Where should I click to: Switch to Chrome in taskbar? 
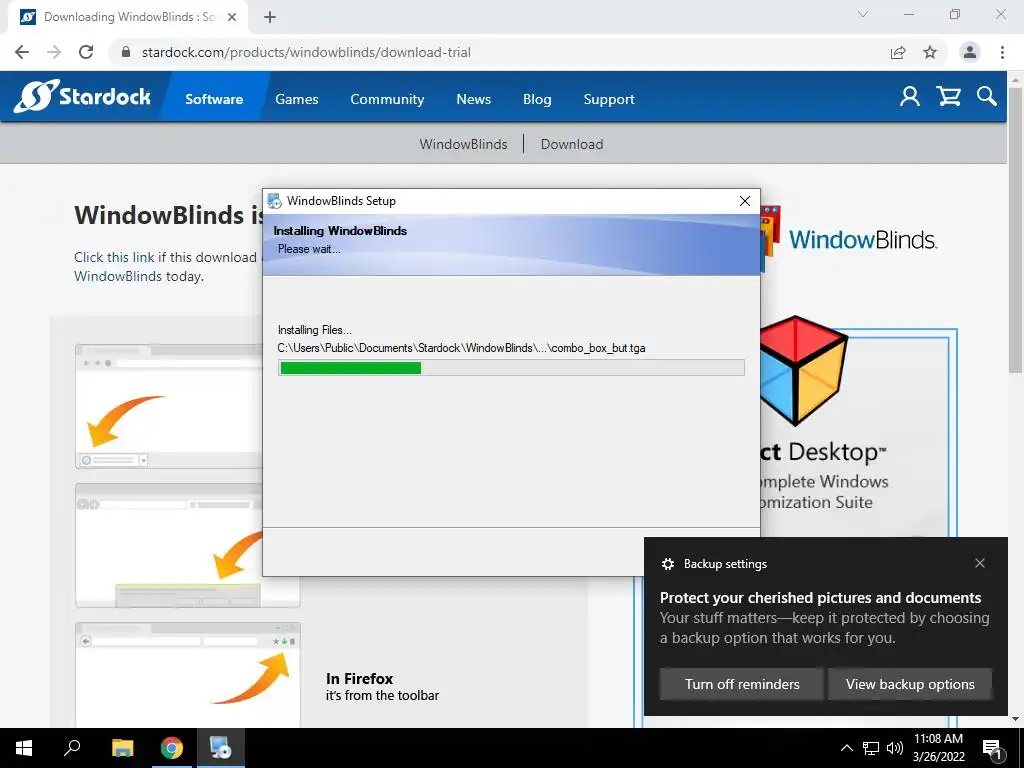[171, 748]
